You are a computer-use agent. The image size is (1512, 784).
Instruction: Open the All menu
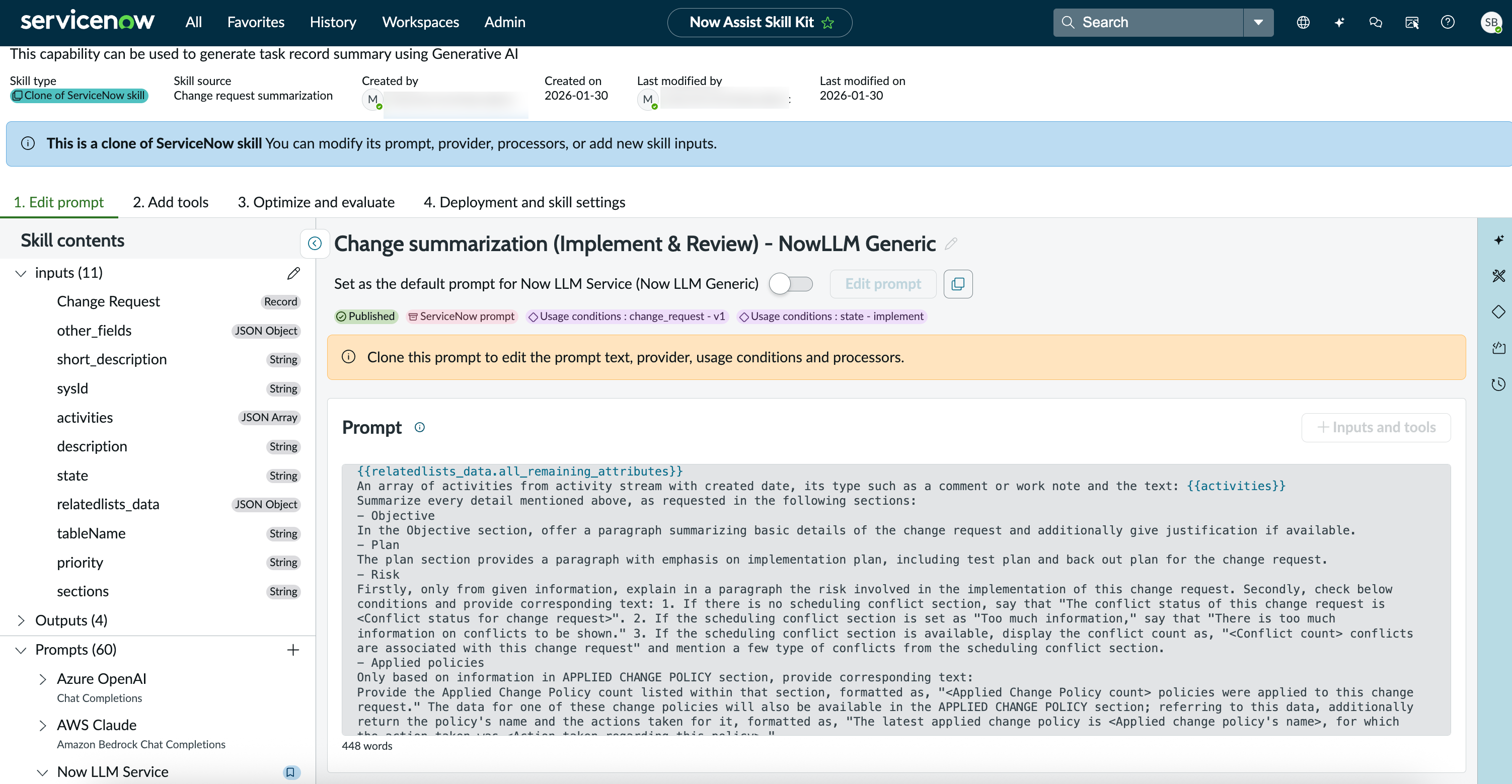pos(193,22)
